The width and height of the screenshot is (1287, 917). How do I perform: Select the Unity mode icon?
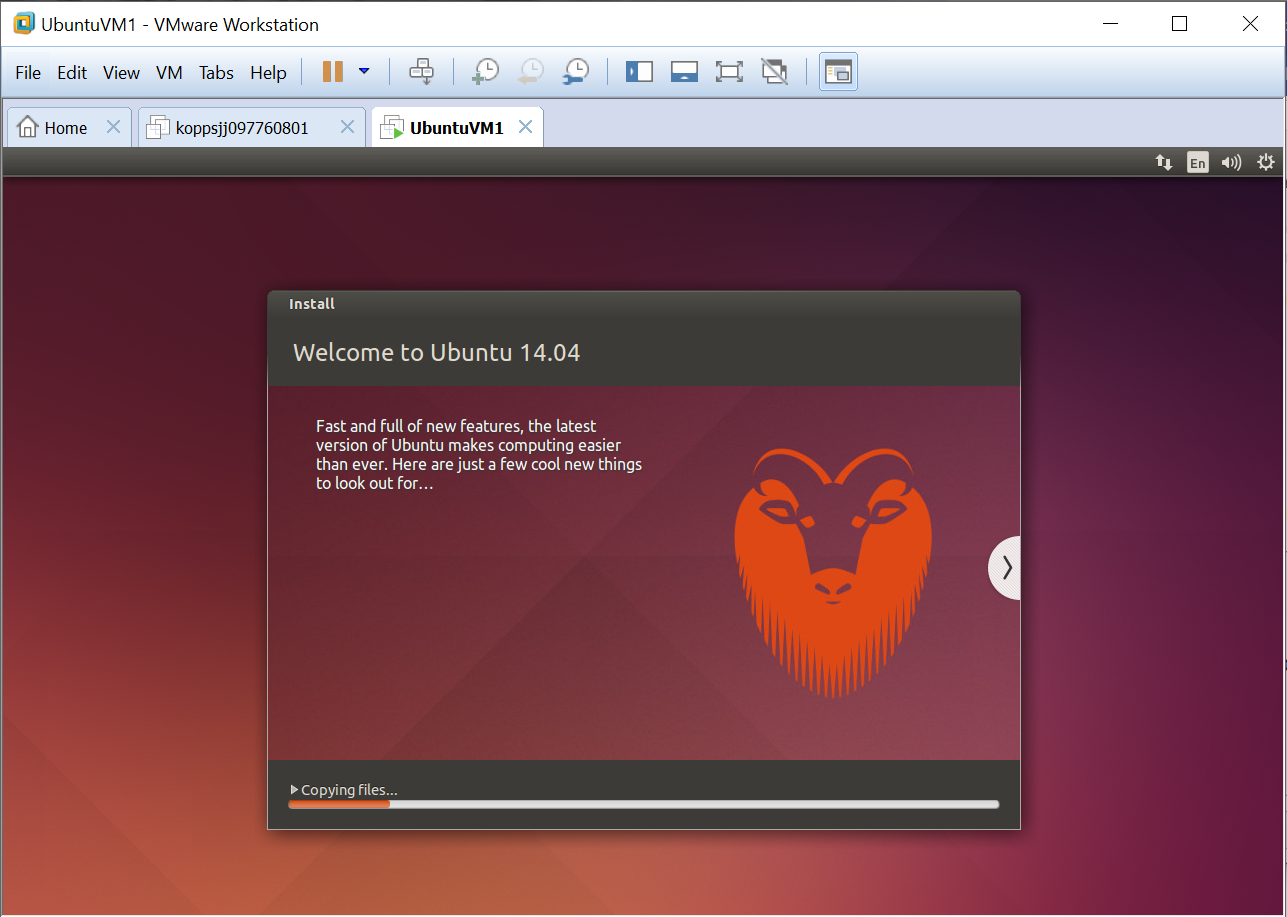774,71
